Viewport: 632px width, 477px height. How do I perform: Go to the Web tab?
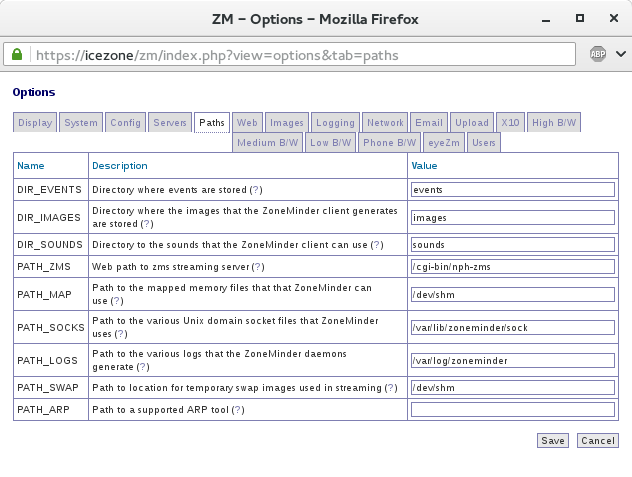point(247,123)
